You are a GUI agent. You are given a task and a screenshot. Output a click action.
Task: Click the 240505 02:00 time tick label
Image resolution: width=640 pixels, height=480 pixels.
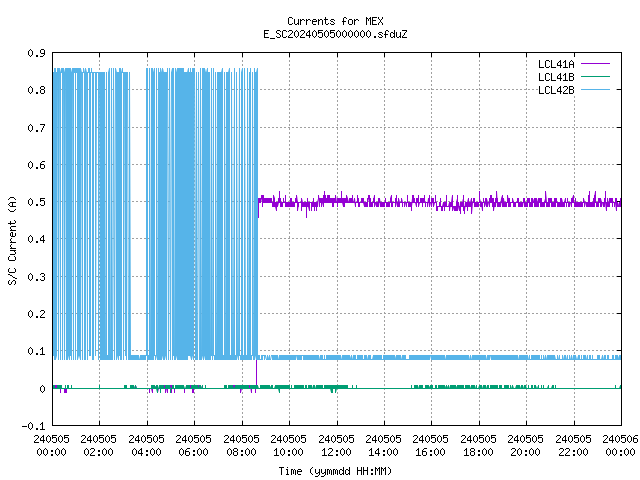click(x=98, y=446)
